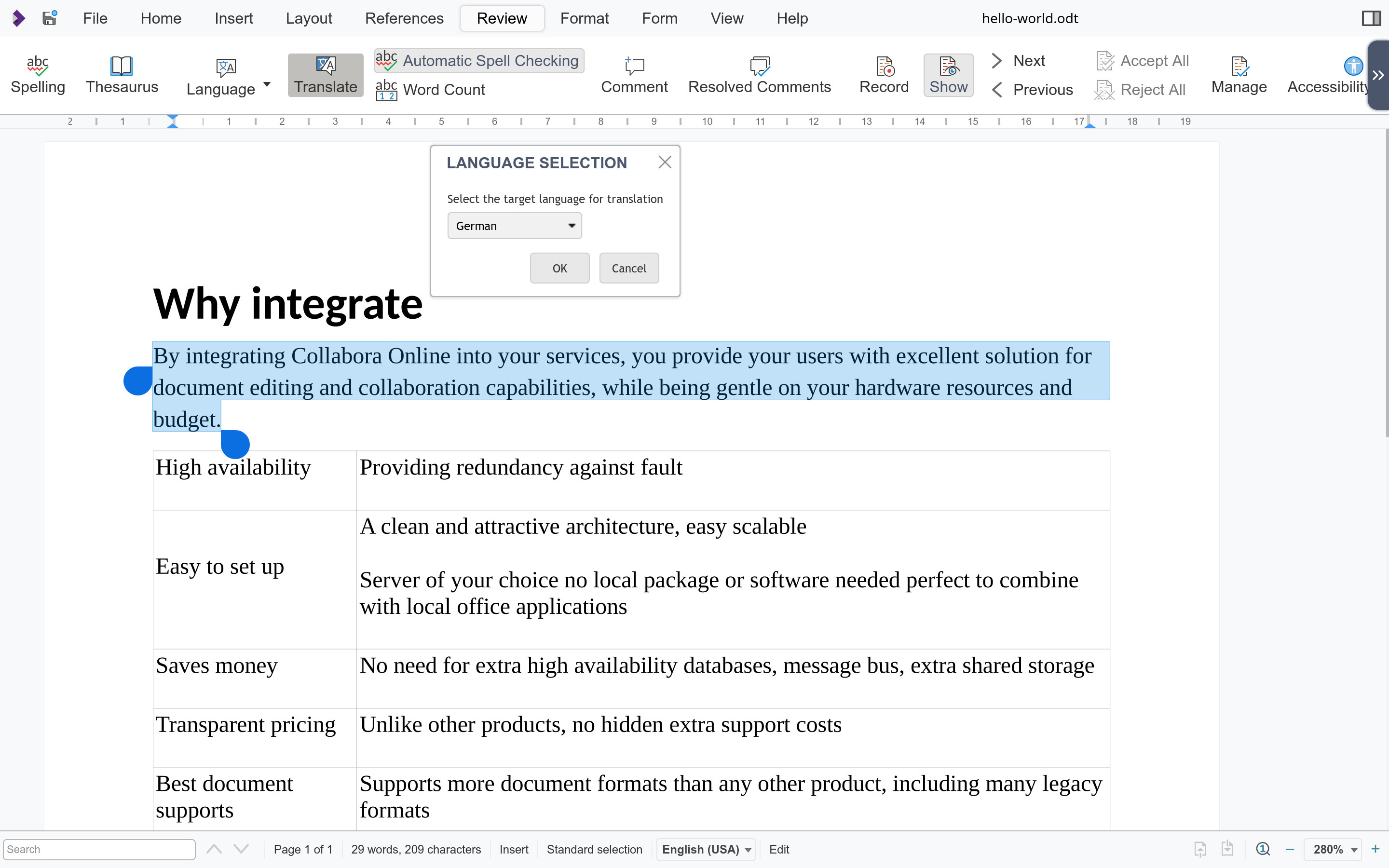Click Reject All tracked changes

1140,89
